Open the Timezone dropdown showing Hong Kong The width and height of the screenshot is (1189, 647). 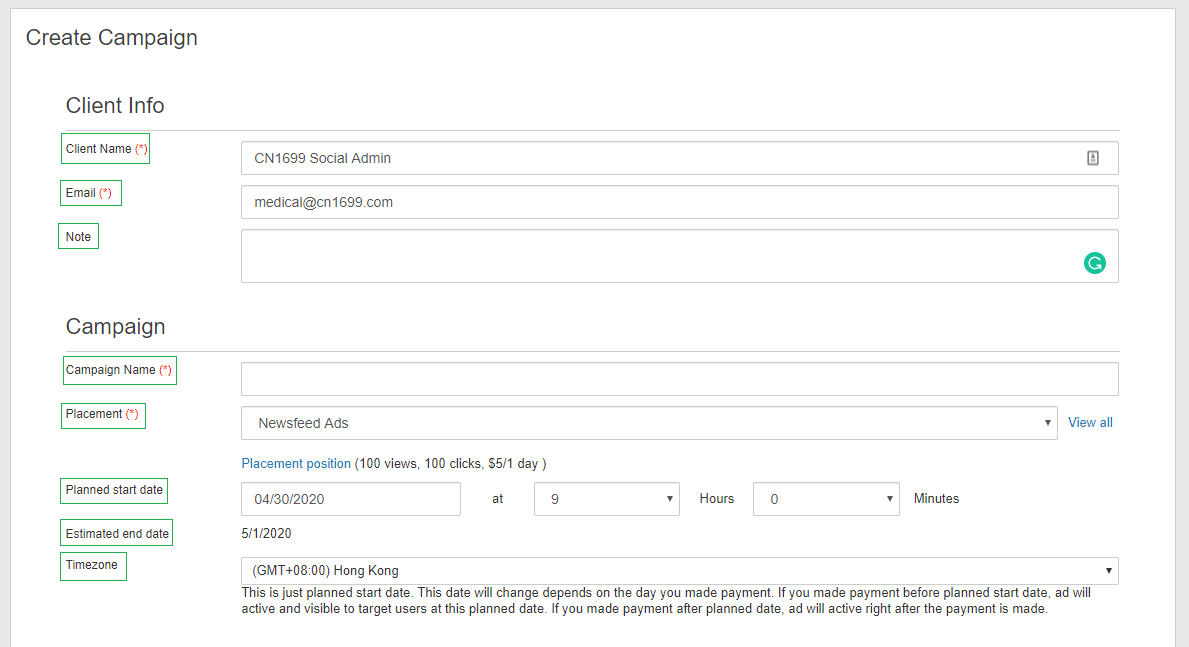click(679, 571)
